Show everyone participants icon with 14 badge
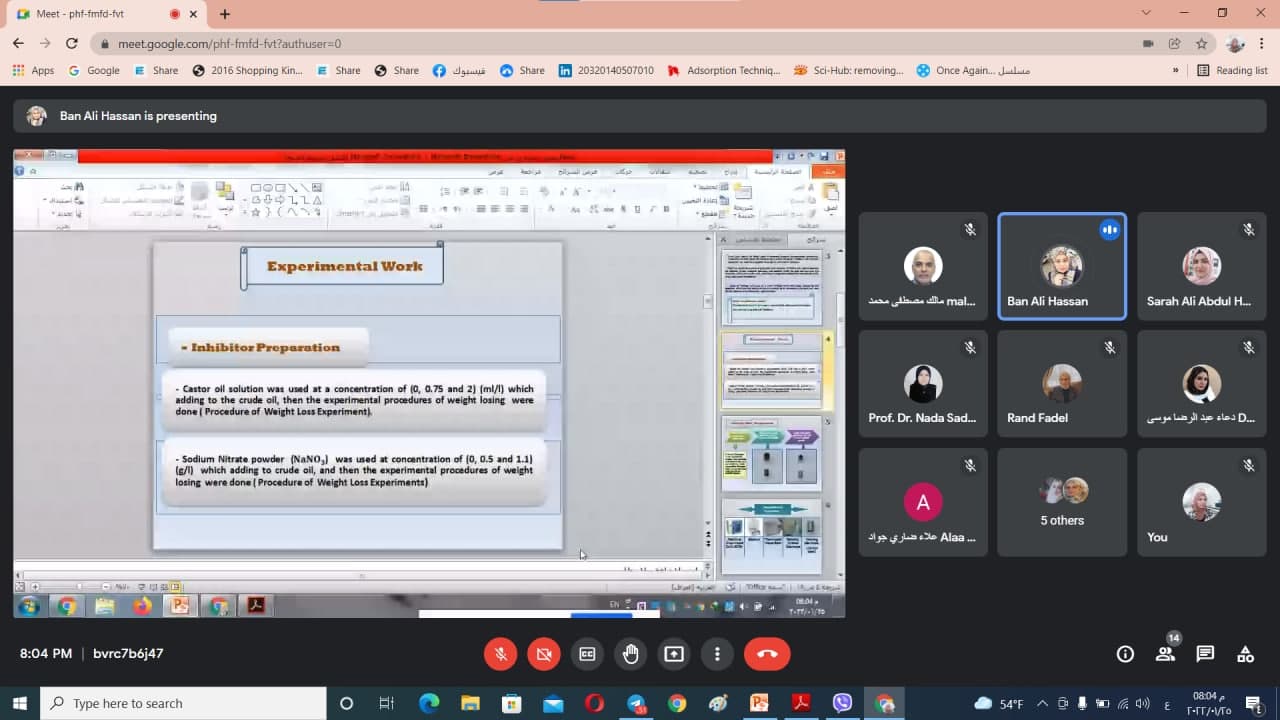The image size is (1280, 720). coord(1166,652)
